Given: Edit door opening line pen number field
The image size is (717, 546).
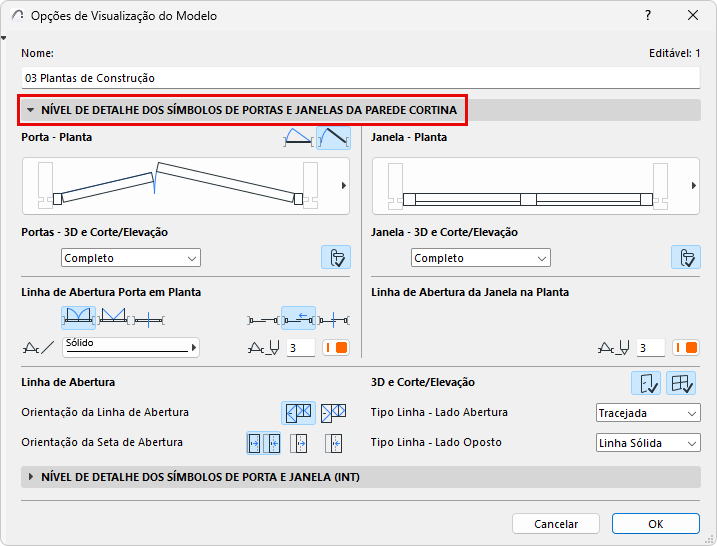Looking at the screenshot, I should pyautogui.click(x=301, y=348).
